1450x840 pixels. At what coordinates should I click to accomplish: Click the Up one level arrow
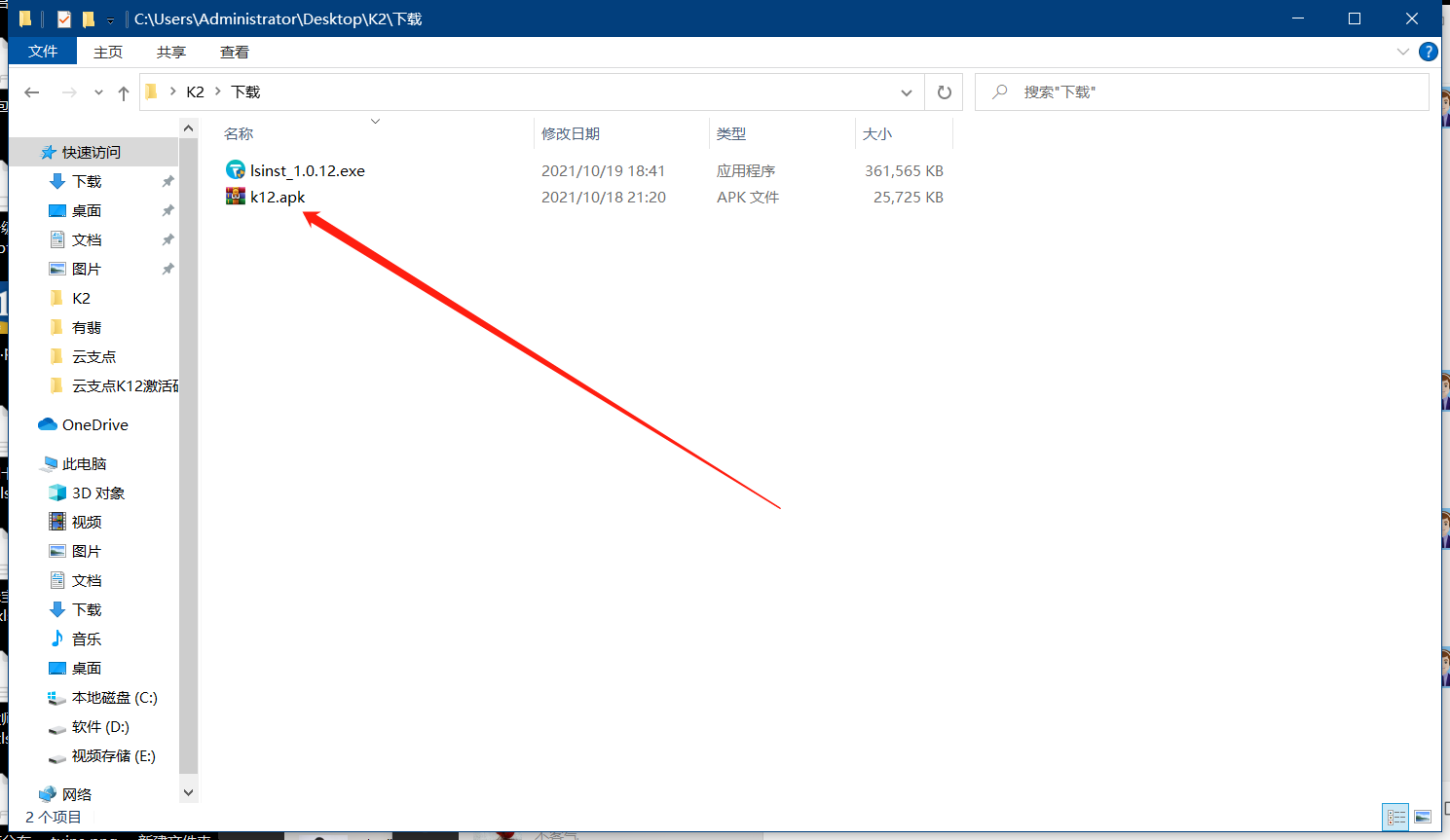(124, 92)
